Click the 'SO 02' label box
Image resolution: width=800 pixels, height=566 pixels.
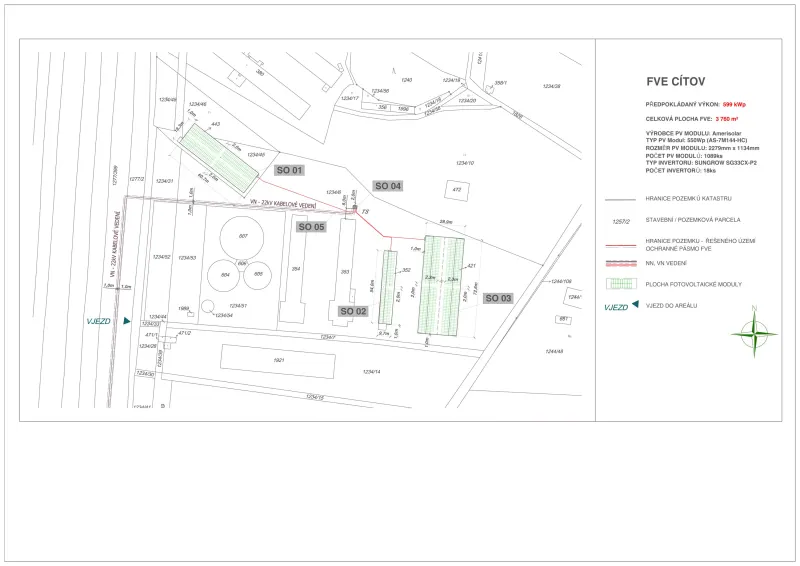[x=353, y=311]
